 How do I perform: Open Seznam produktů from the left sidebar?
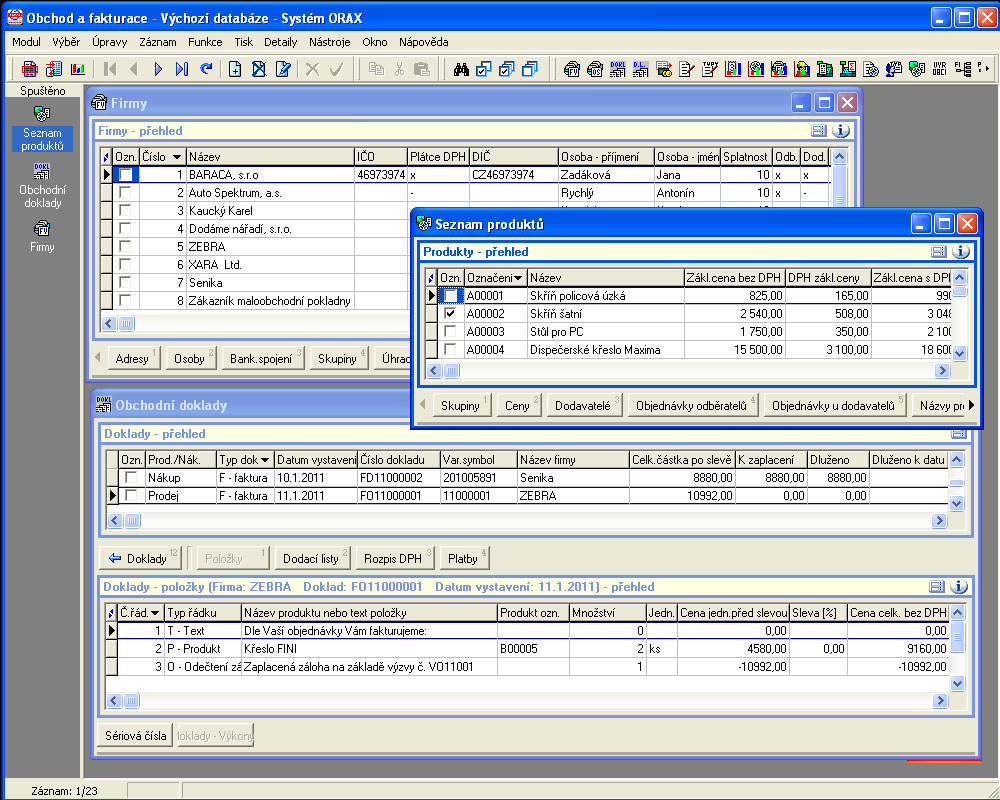click(42, 128)
